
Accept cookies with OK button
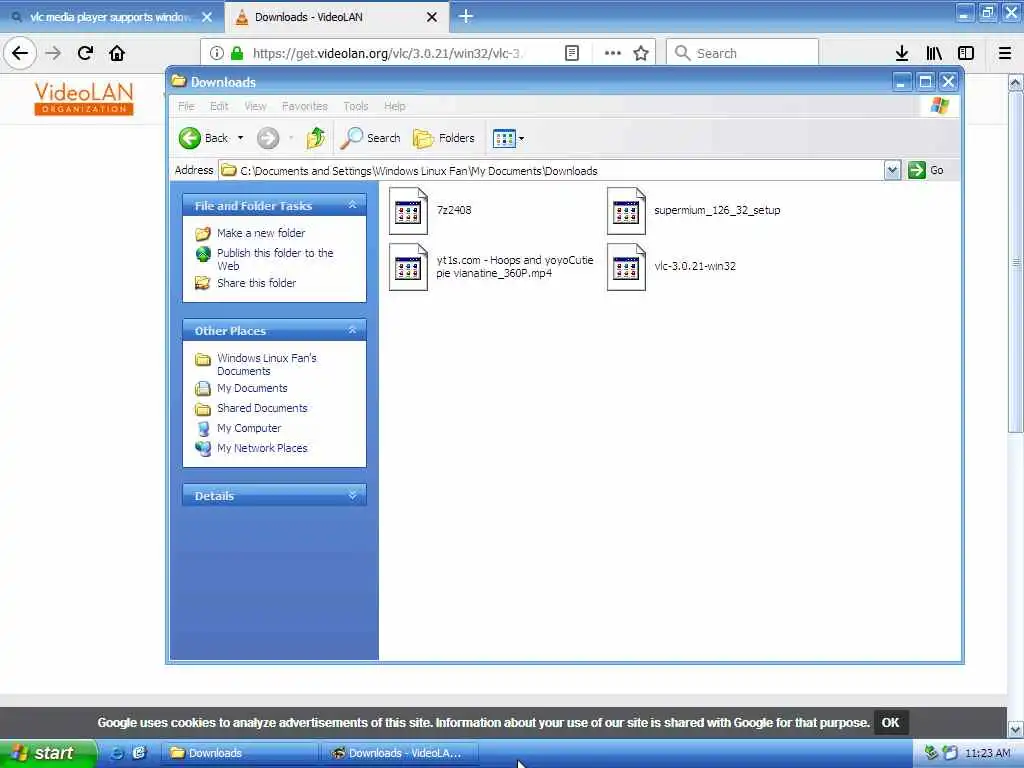coord(890,722)
